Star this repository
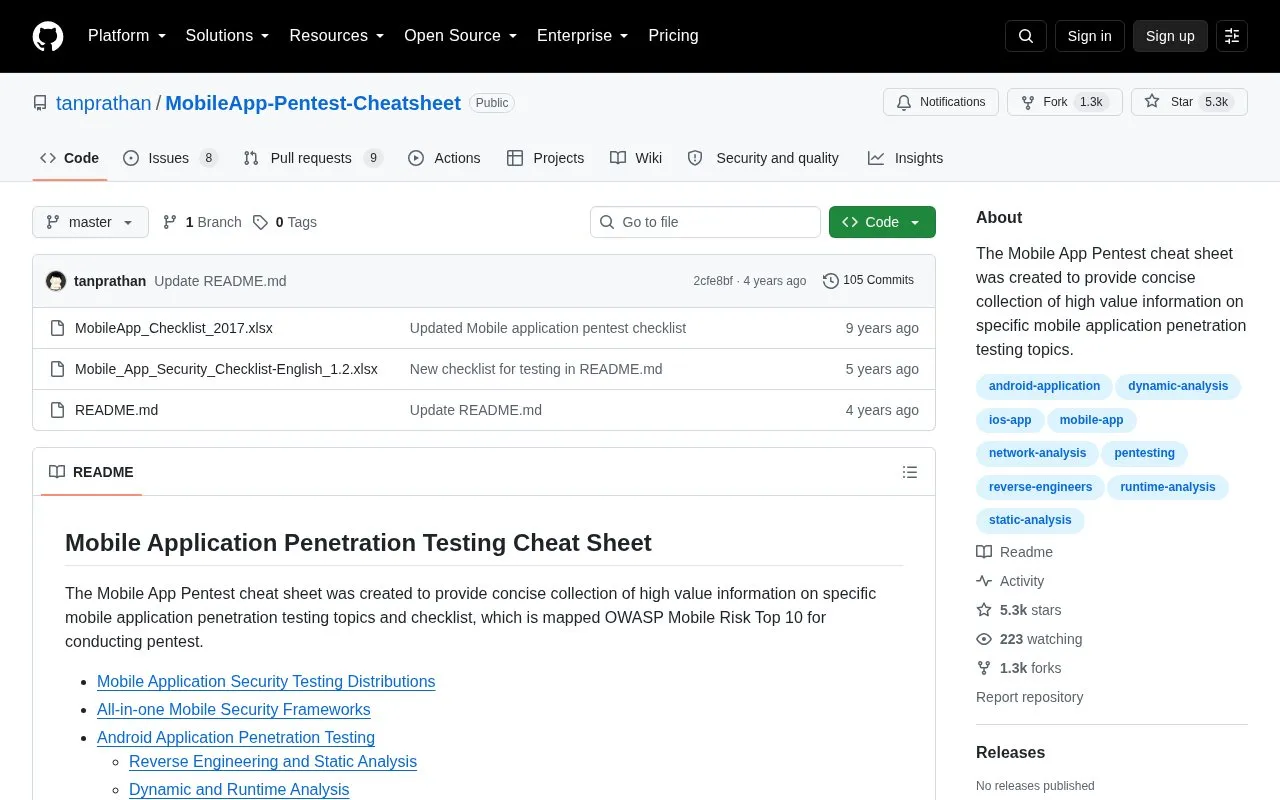The image size is (1280, 800). (1189, 102)
